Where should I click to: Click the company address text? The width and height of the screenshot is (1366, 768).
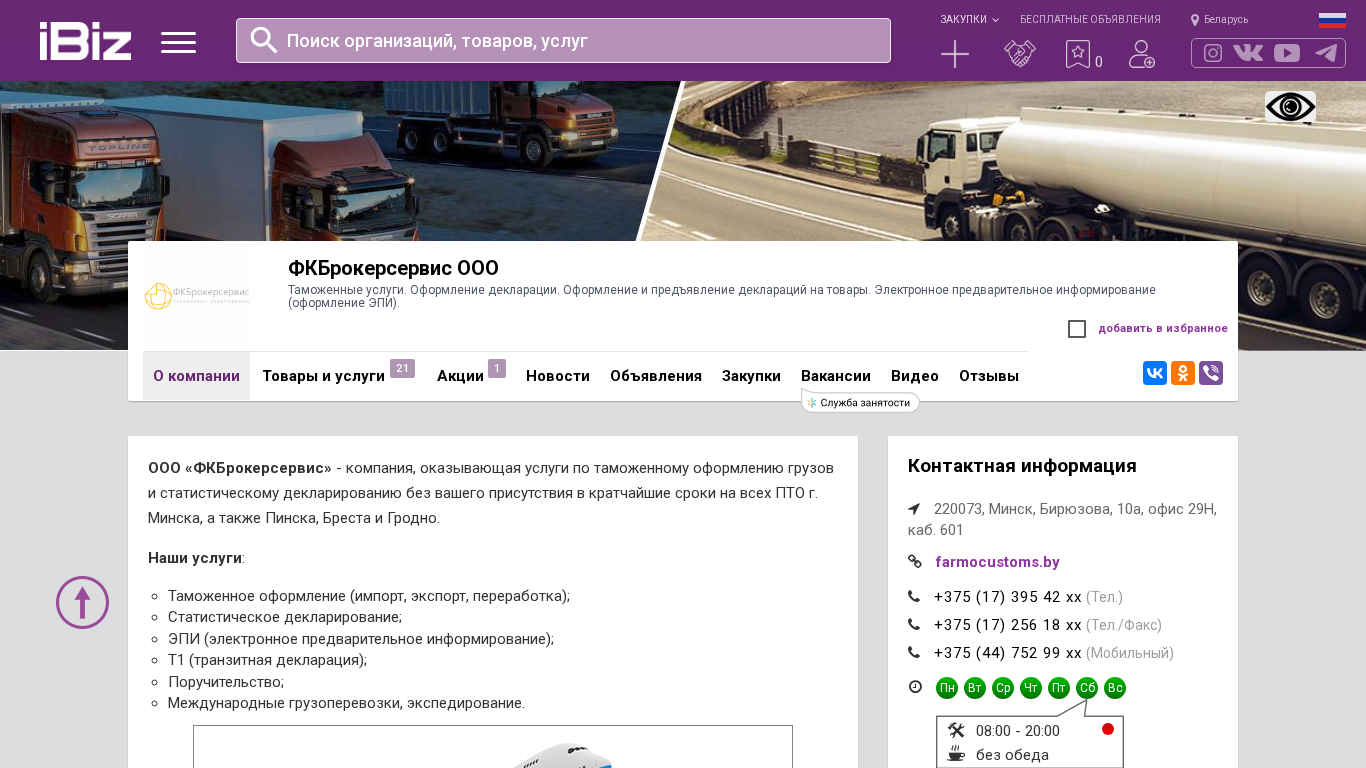pos(1062,519)
